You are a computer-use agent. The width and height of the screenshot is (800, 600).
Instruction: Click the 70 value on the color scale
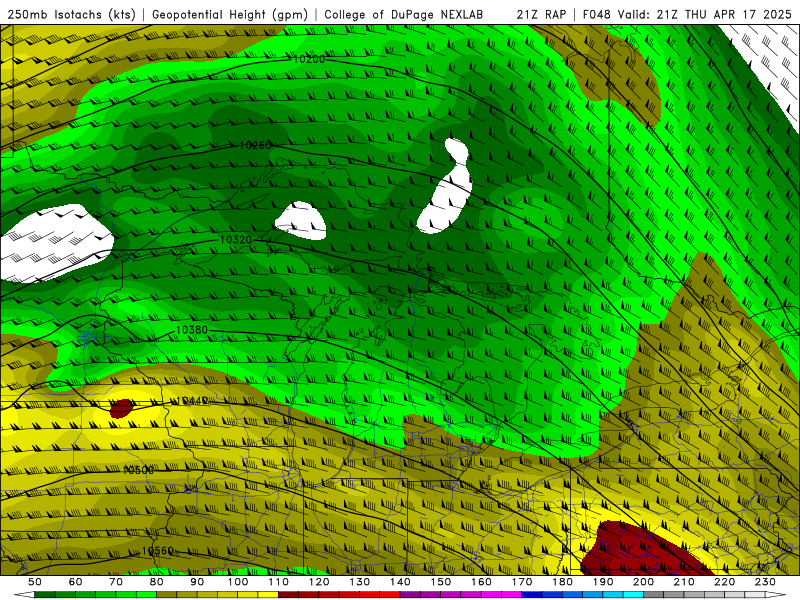click(116, 582)
